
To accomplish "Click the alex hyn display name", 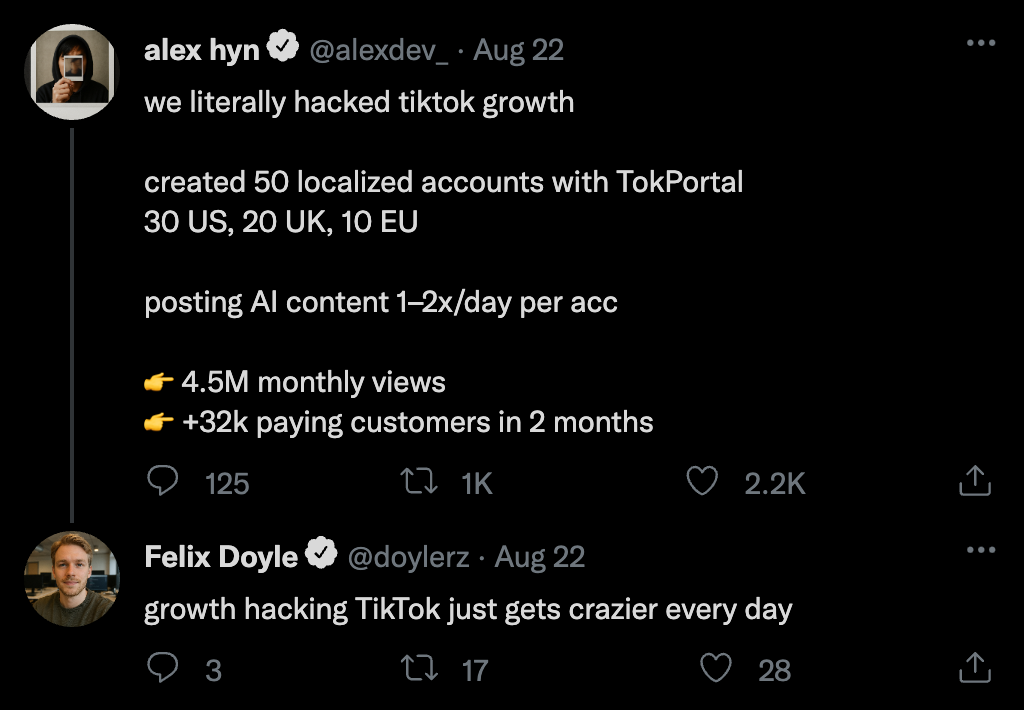I will point(202,50).
